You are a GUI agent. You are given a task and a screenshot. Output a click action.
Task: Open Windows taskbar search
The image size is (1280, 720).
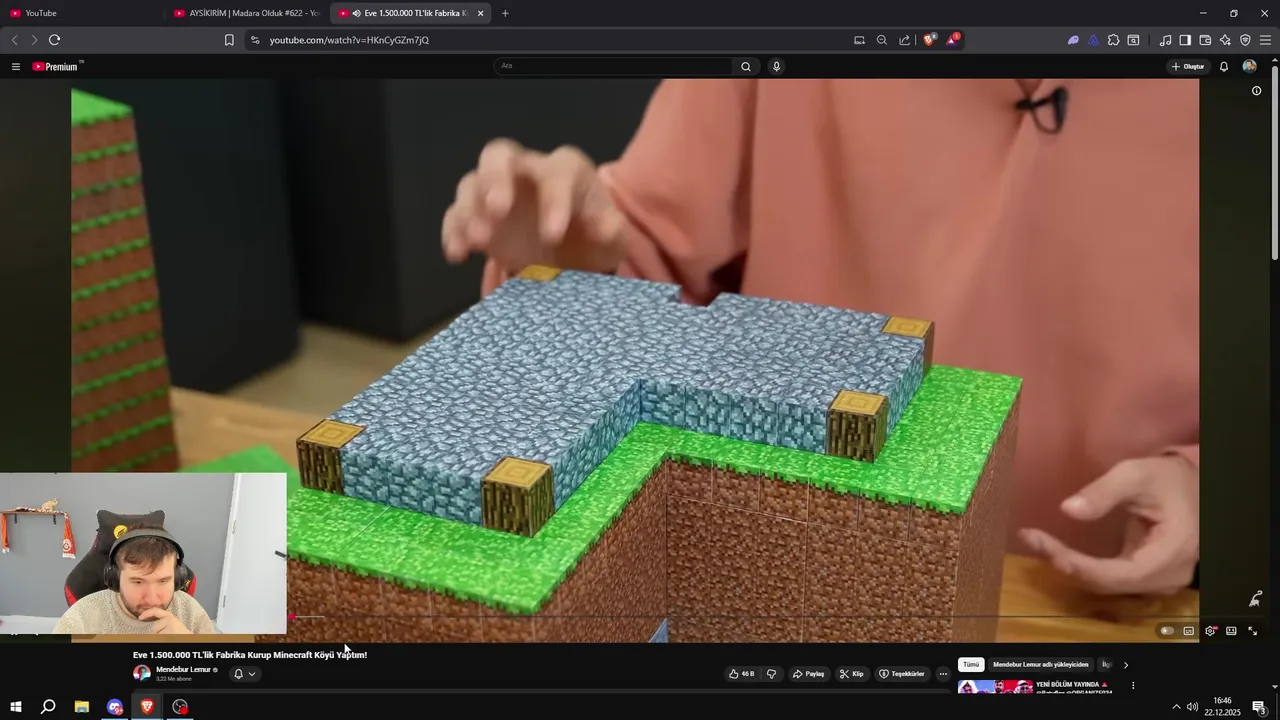click(x=48, y=707)
